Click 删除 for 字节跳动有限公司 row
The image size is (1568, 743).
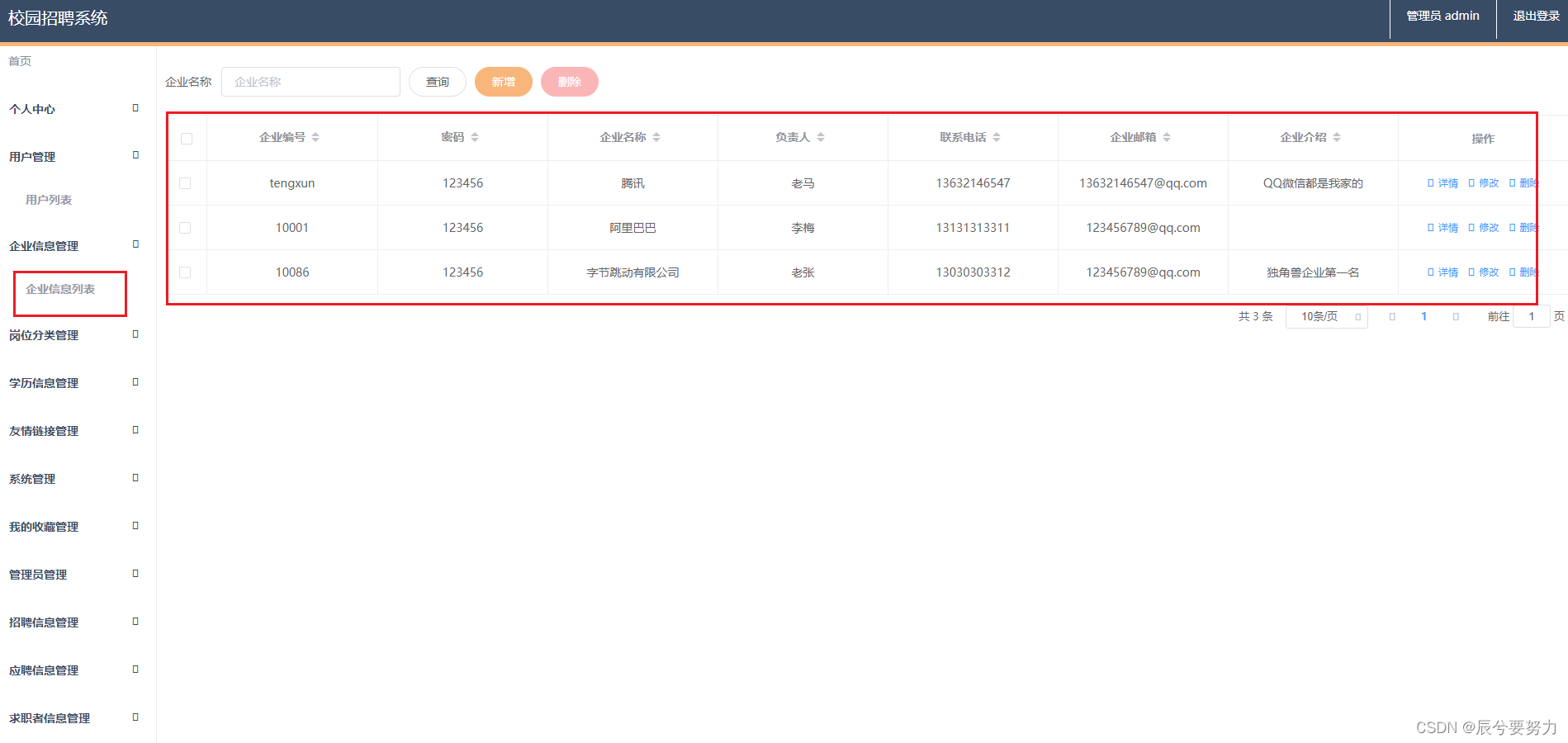(1524, 272)
